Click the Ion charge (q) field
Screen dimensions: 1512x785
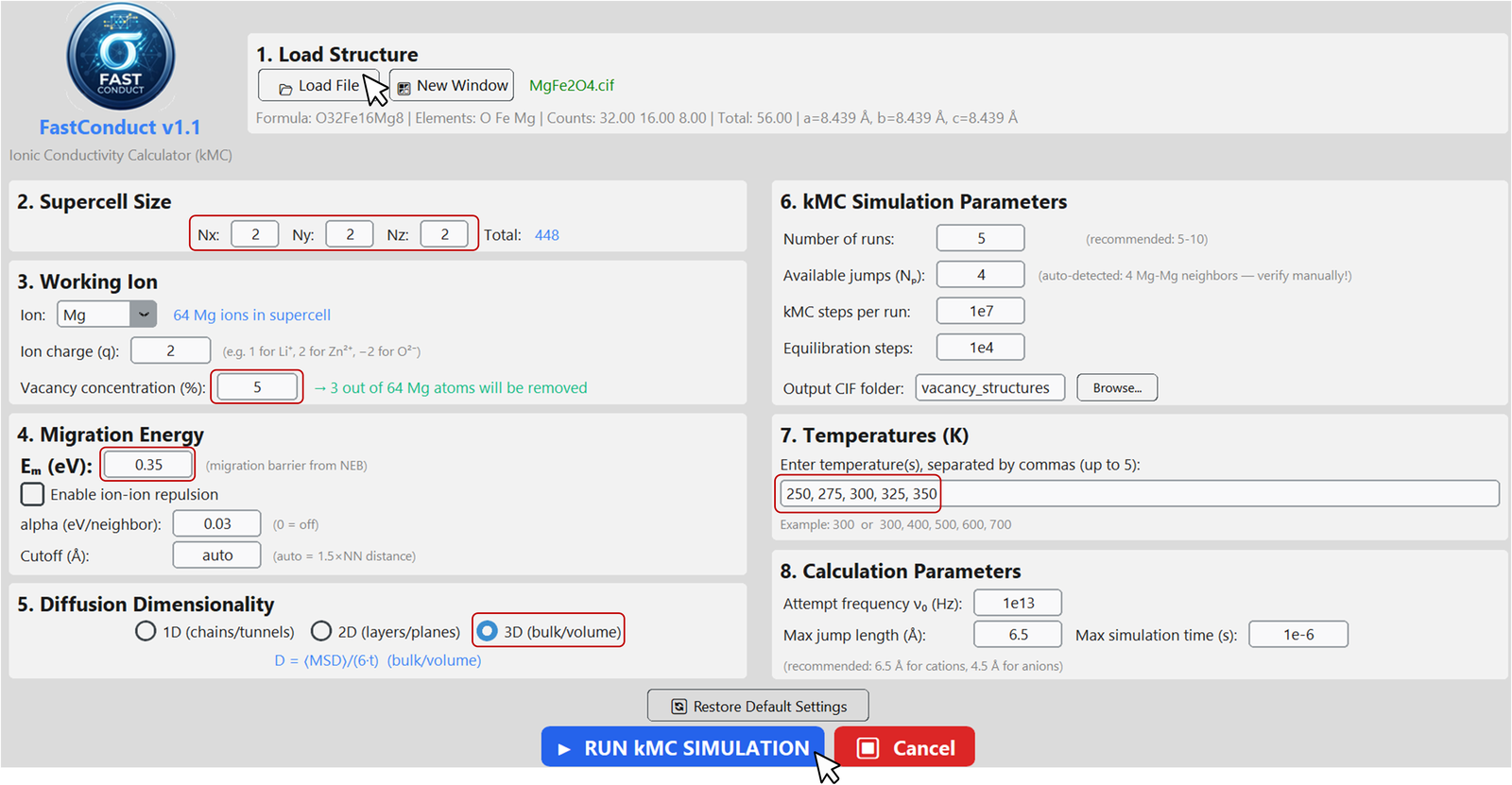[170, 350]
